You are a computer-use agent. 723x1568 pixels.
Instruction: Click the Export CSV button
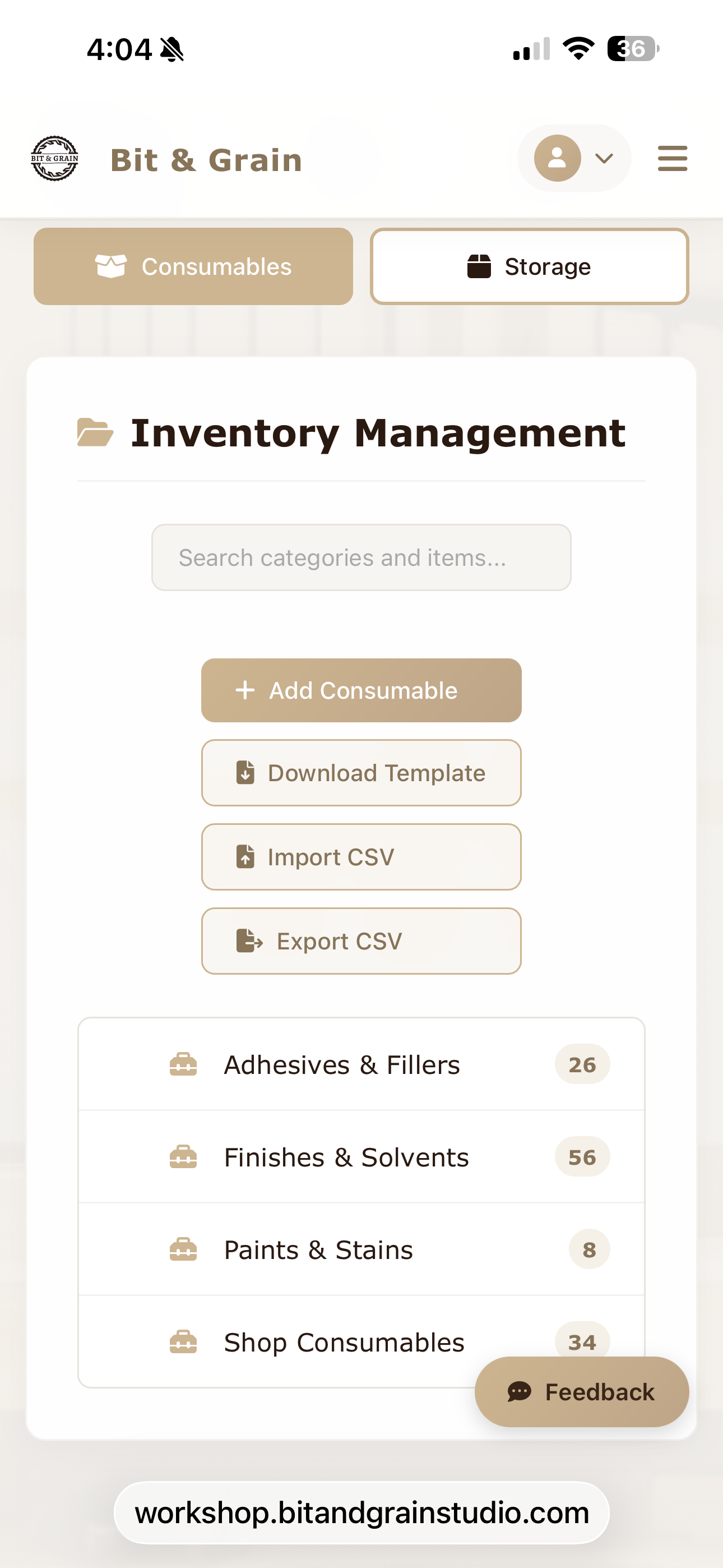[361, 941]
